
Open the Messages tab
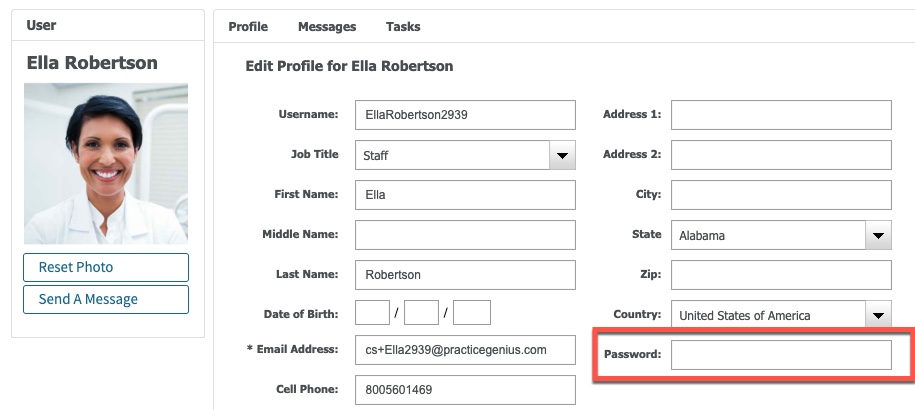tap(327, 27)
